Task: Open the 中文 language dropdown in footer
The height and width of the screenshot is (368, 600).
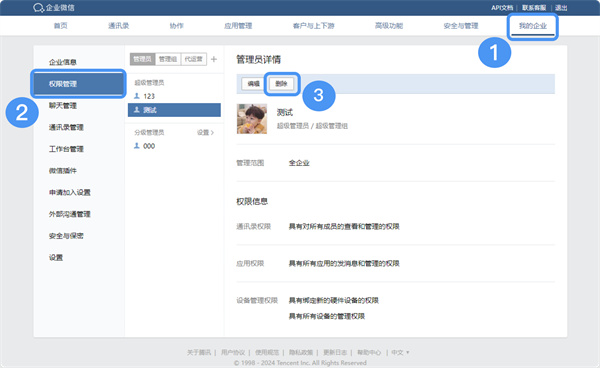Action: [x=400, y=352]
